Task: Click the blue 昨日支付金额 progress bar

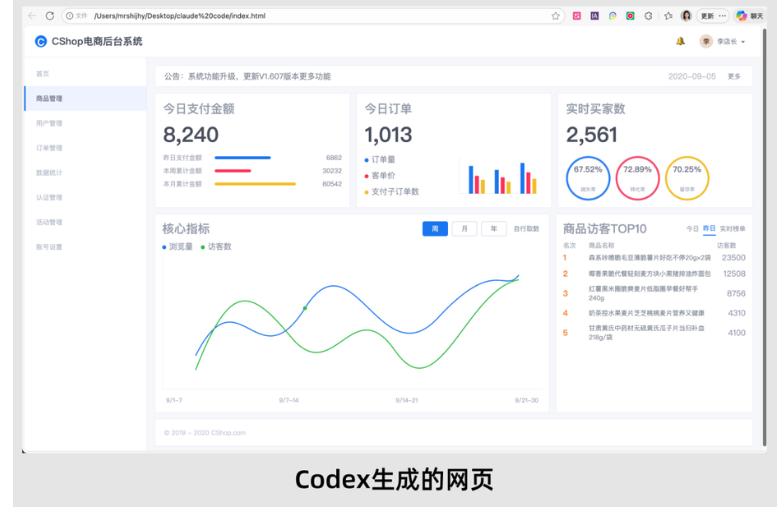Action: pos(243,158)
